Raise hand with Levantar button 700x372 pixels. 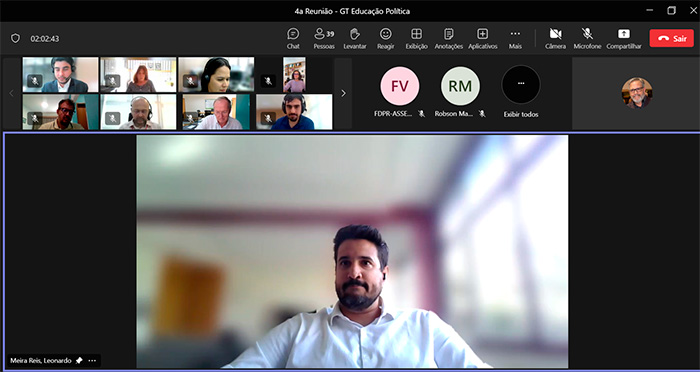(x=355, y=38)
